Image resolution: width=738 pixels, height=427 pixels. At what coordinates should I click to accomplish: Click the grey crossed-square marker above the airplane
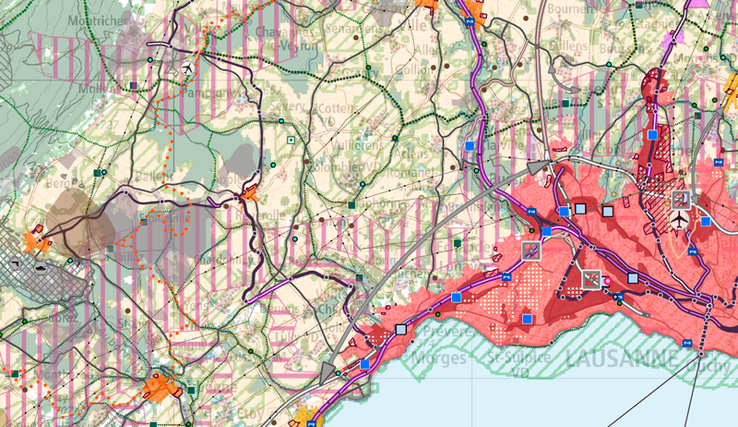point(681,200)
